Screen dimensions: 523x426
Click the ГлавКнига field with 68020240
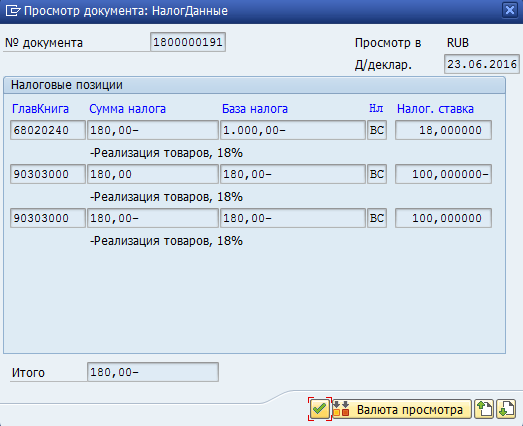(48, 130)
